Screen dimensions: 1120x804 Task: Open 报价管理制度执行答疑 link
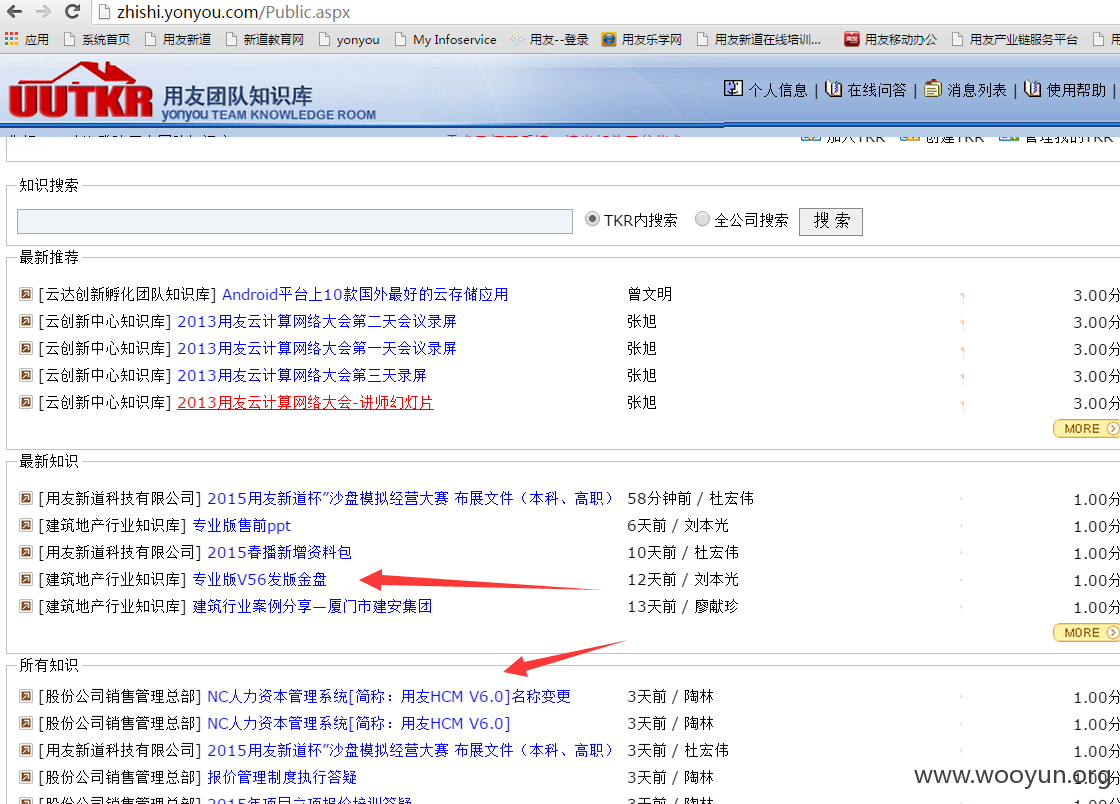tap(281, 778)
